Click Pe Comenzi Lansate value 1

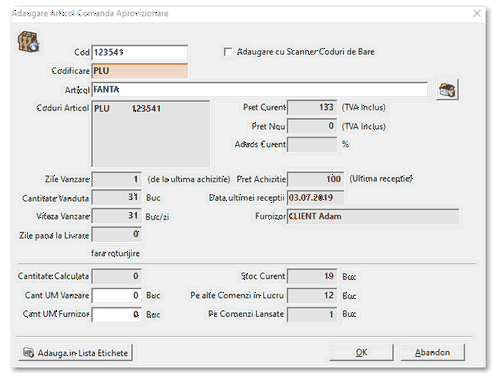pos(312,314)
